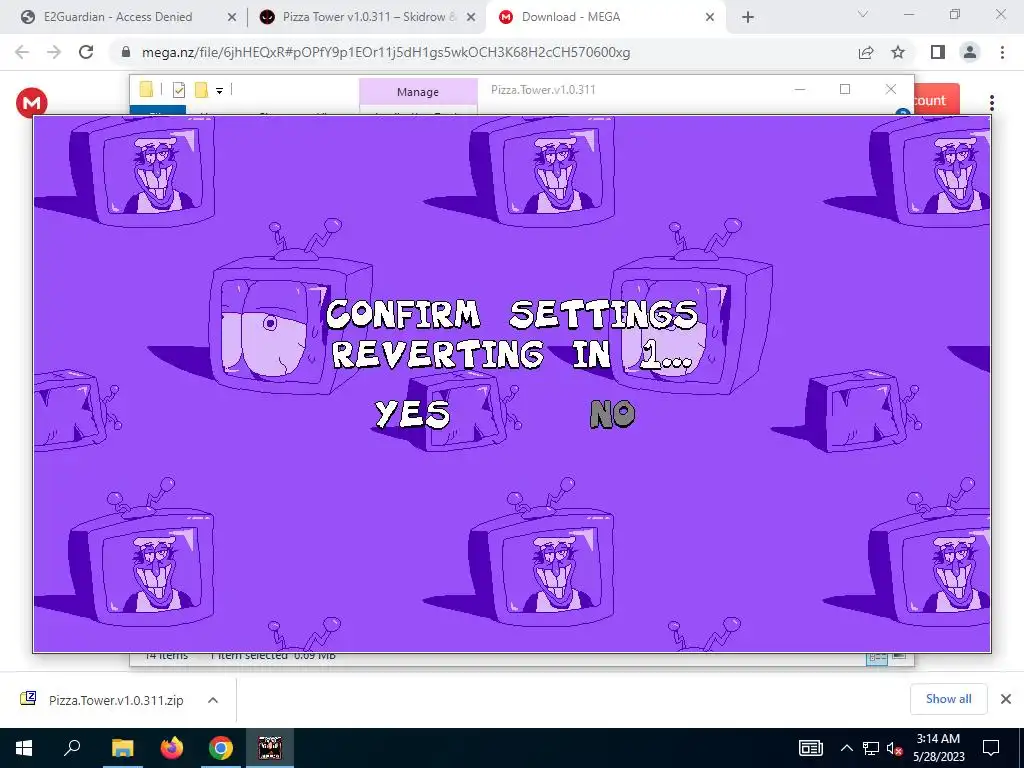The height and width of the screenshot is (768, 1024).
Task: Expand Explorer quick access toolbar dropdown
Action: [219, 91]
